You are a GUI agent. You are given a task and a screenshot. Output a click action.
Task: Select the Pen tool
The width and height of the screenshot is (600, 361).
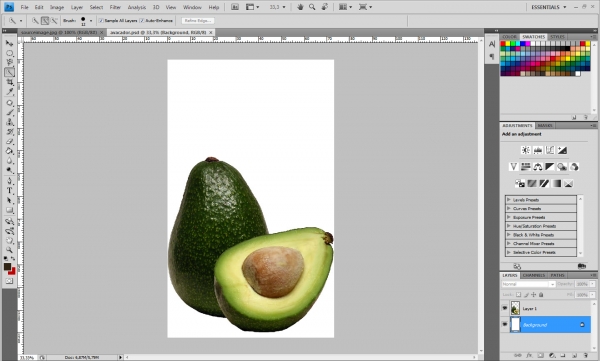tap(9, 181)
